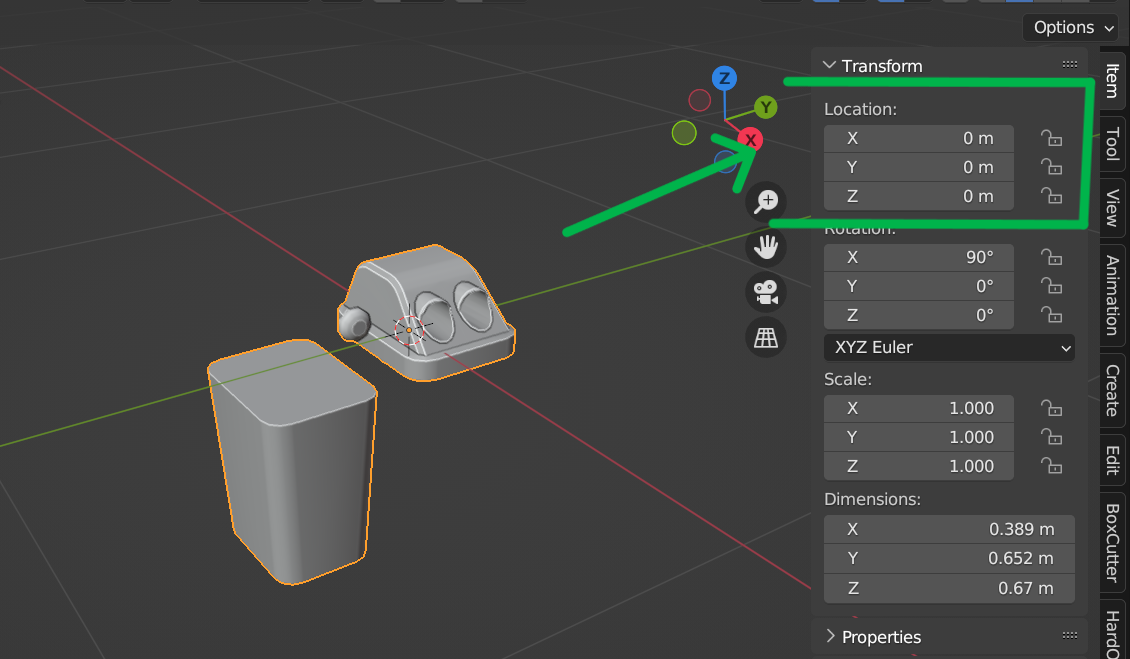Expand the Properties panel
The image size is (1130, 659).
[829, 636]
